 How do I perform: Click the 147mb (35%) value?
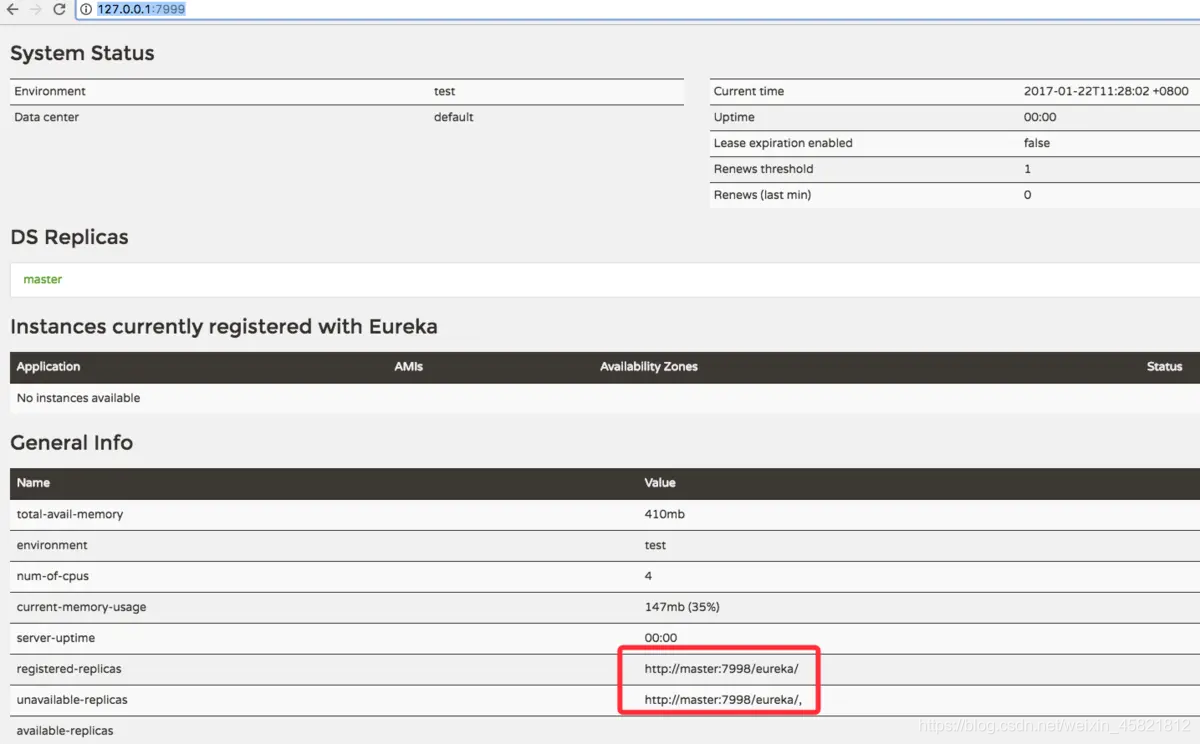pos(682,607)
